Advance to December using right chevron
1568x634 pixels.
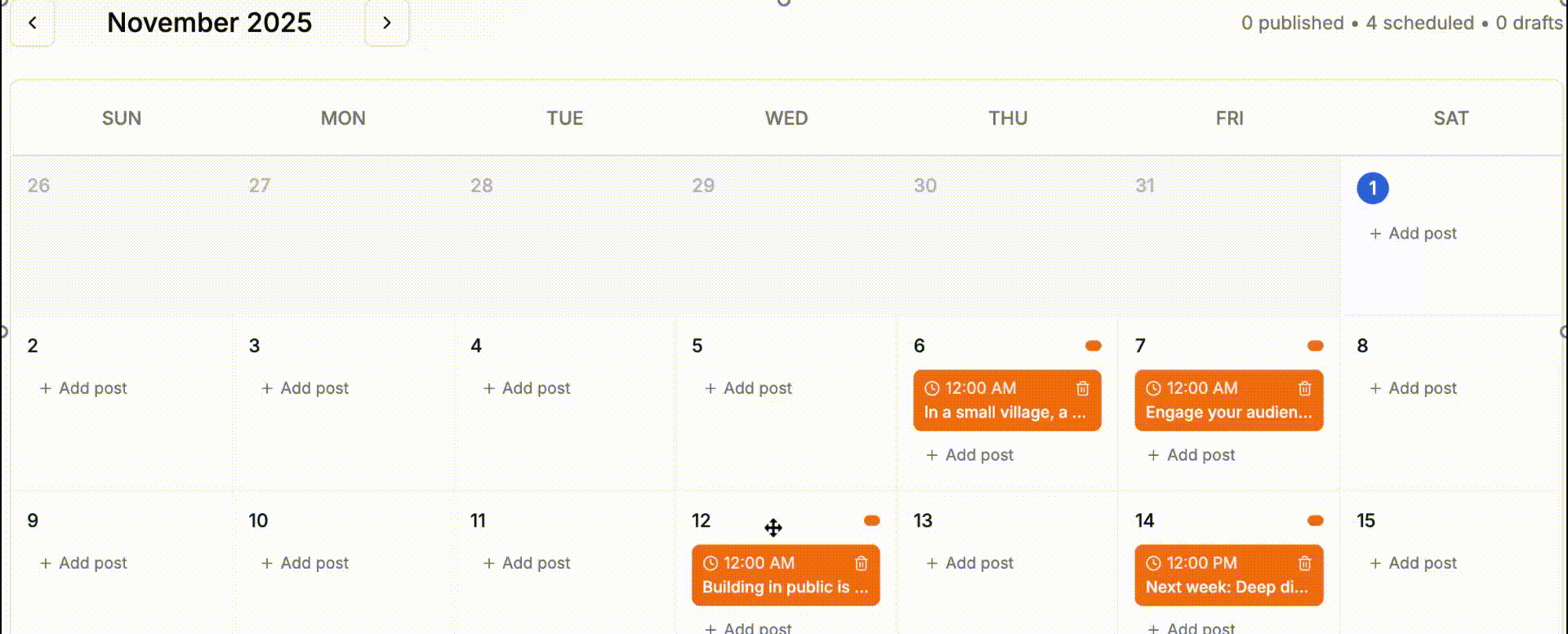pyautogui.click(x=387, y=23)
